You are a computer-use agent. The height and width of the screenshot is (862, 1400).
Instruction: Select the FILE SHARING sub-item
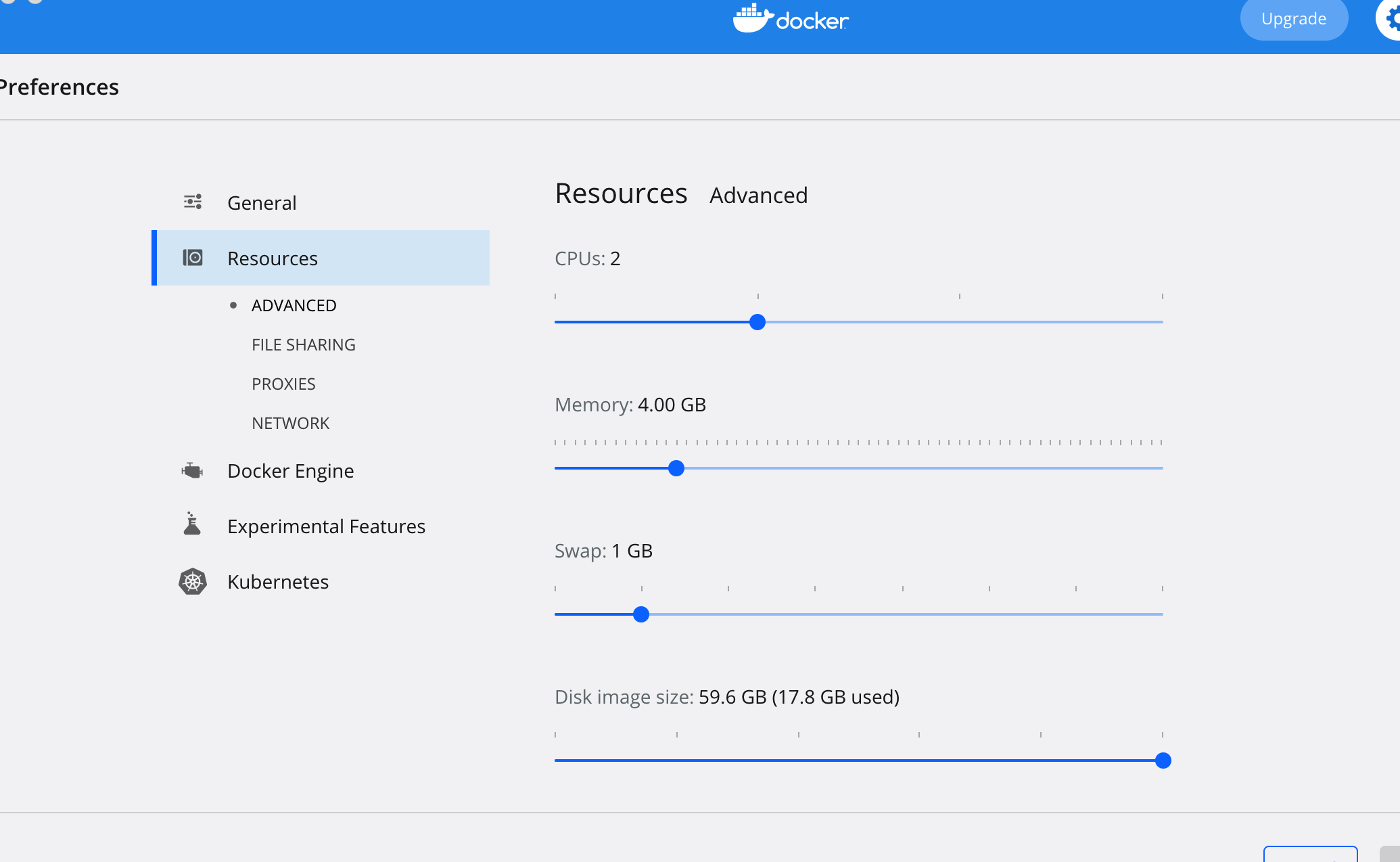pos(304,344)
